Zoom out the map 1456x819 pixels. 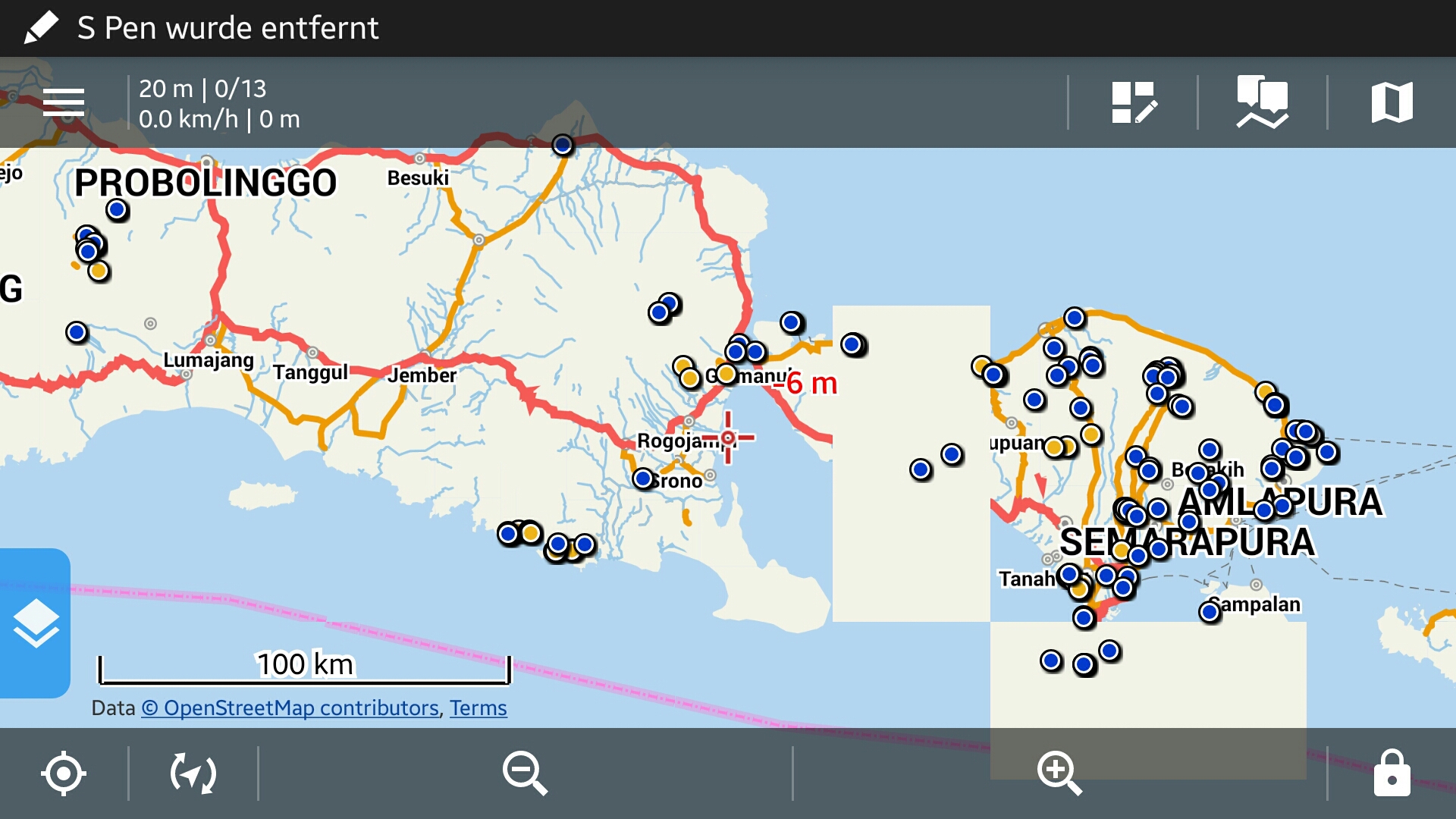[525, 773]
